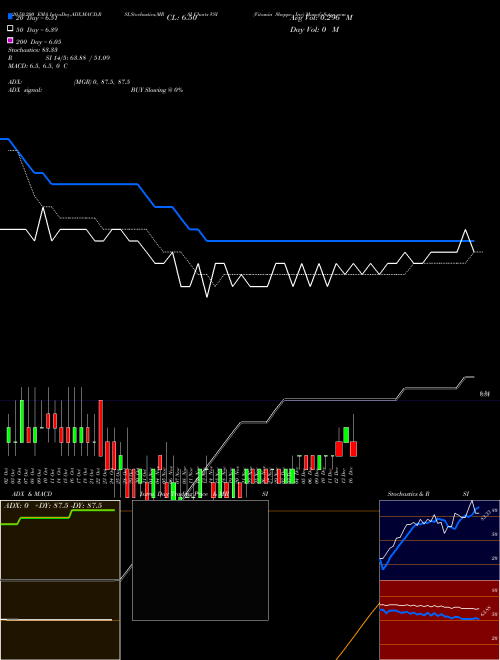The image size is (500, 660).
Task: Click the 'ADX: 0 +DY: 87.5 -DY: 87.5' readout
Action: click(x=53, y=505)
